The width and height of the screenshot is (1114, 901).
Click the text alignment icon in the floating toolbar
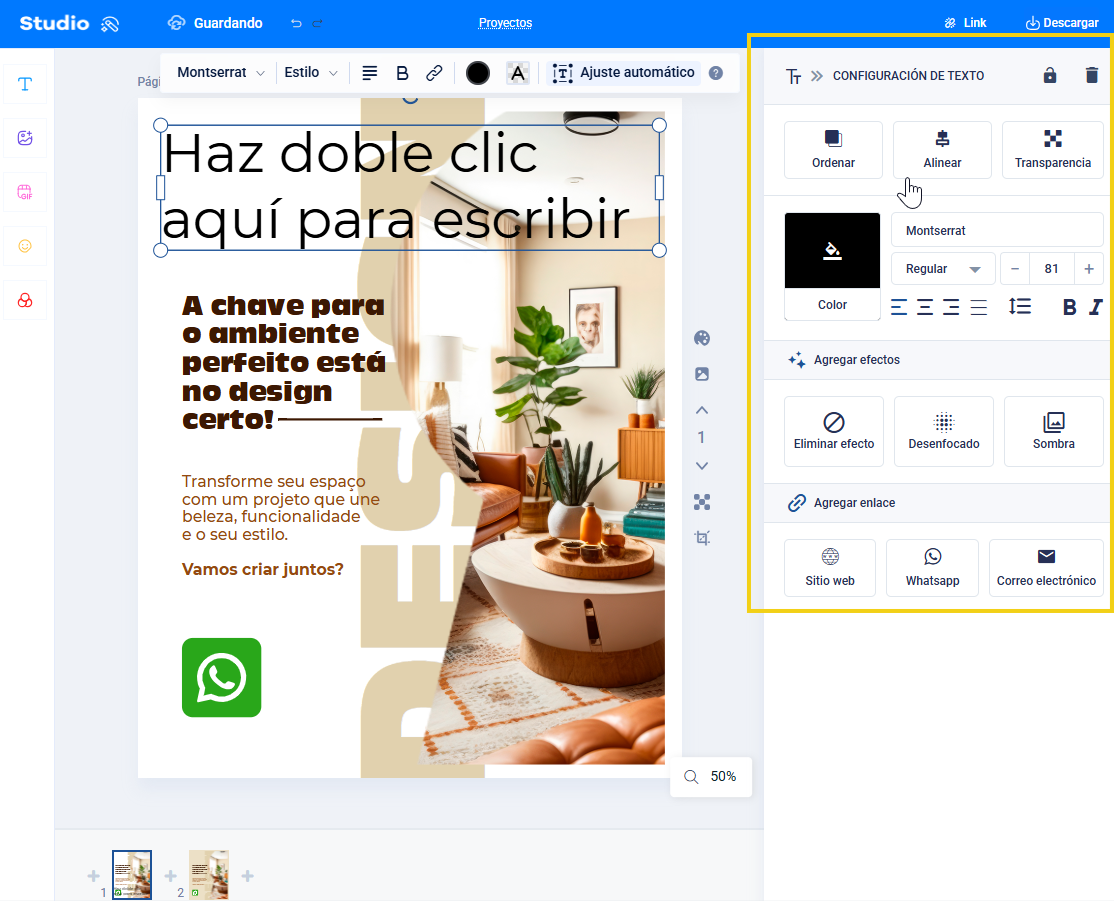tap(369, 72)
